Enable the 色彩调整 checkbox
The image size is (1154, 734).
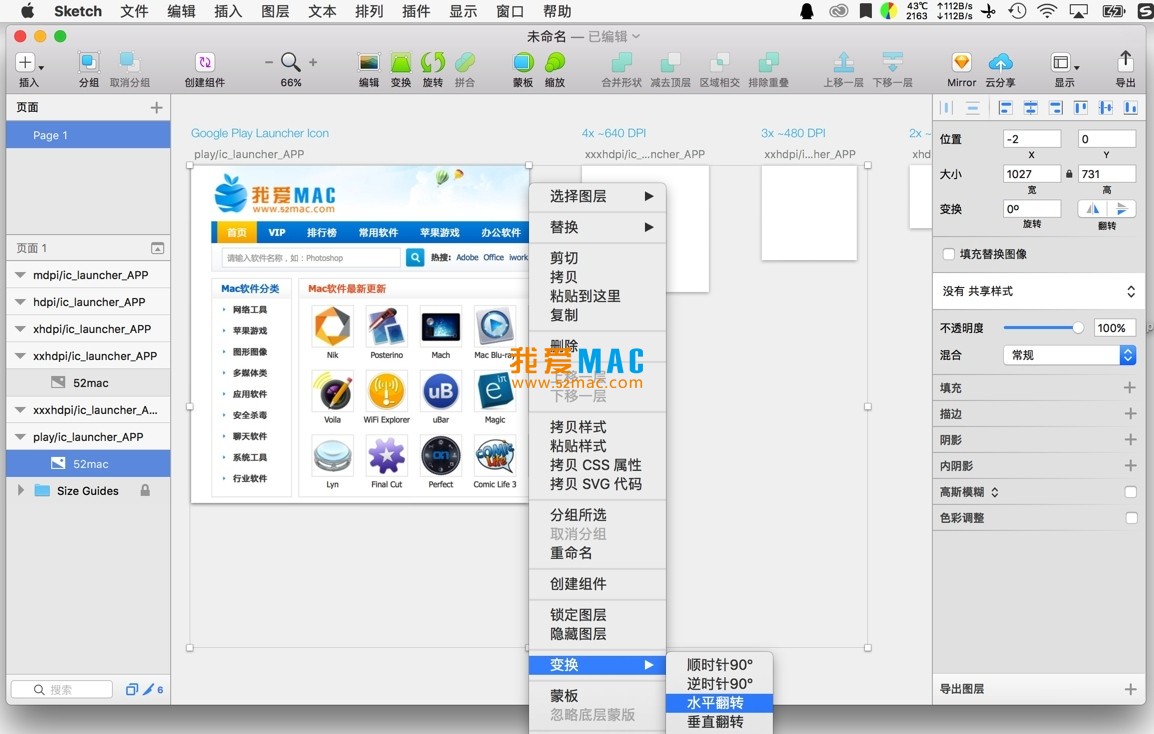[x=1130, y=518]
